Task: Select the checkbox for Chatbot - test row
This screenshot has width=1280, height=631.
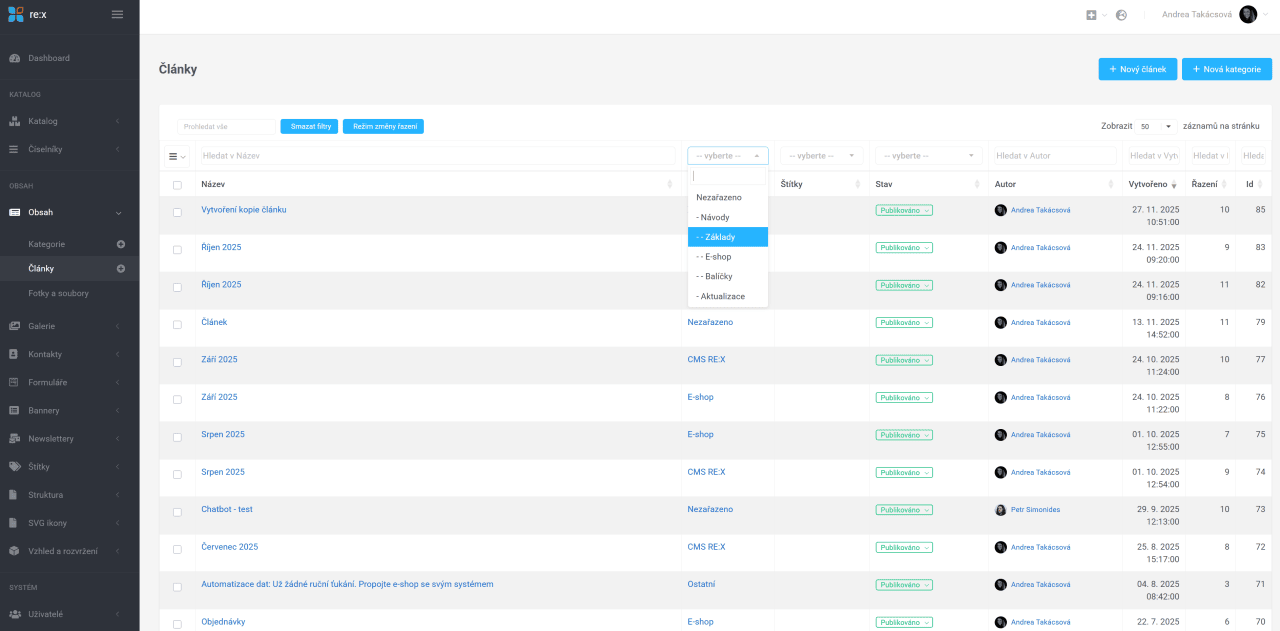Action: pos(177,512)
